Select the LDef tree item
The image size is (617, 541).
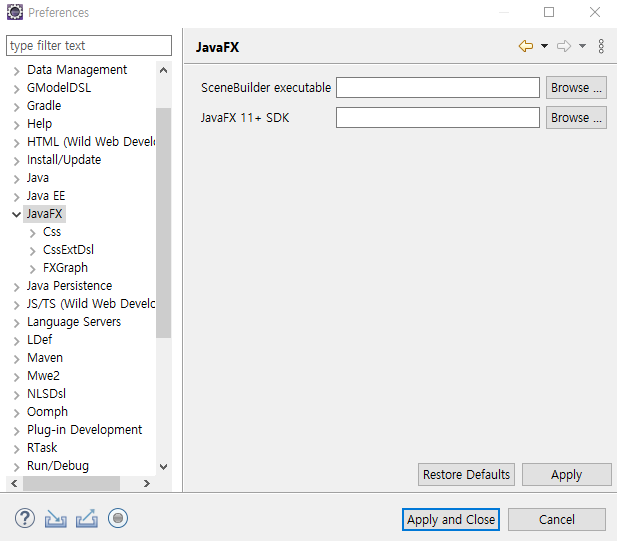point(39,340)
